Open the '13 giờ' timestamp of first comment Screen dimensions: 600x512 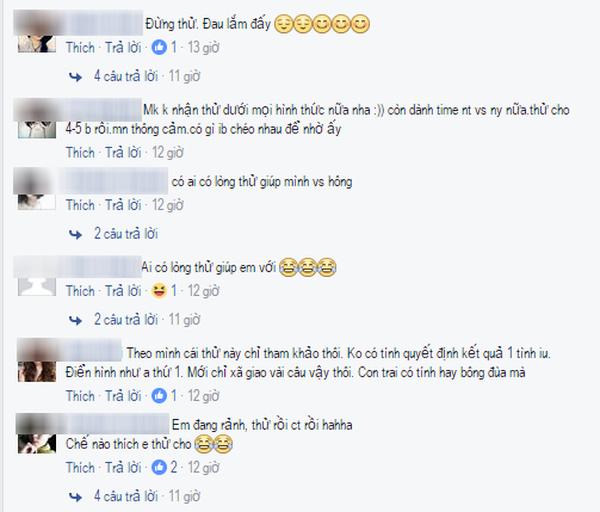pyautogui.click(x=203, y=47)
